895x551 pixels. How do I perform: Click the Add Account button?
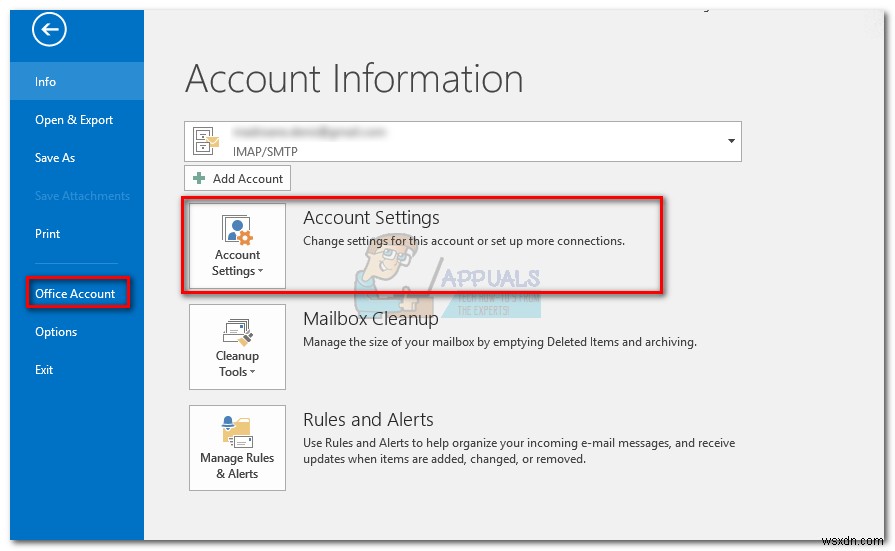[237, 178]
